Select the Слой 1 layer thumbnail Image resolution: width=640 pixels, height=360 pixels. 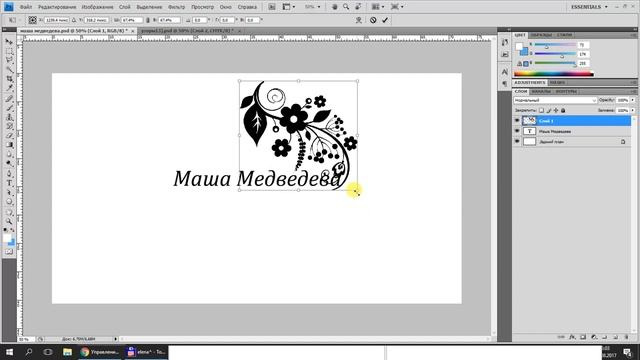529,120
